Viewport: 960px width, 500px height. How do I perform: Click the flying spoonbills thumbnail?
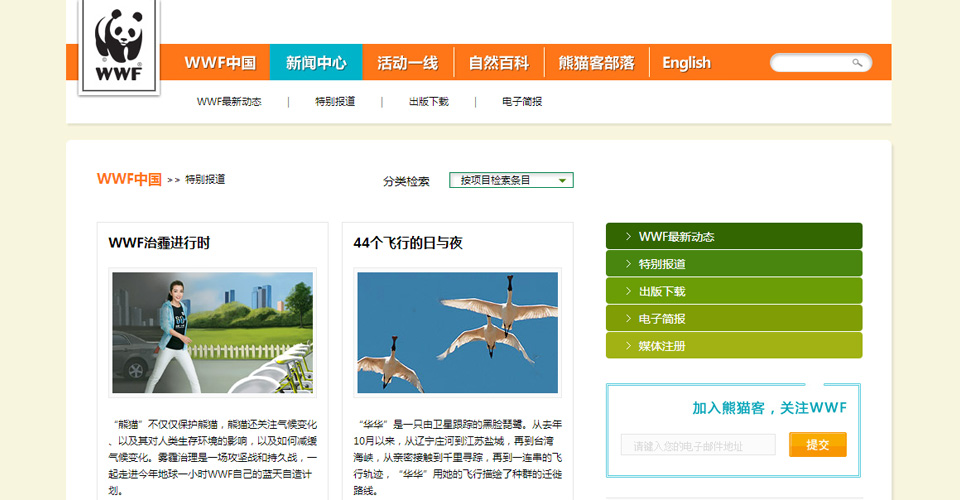point(457,332)
